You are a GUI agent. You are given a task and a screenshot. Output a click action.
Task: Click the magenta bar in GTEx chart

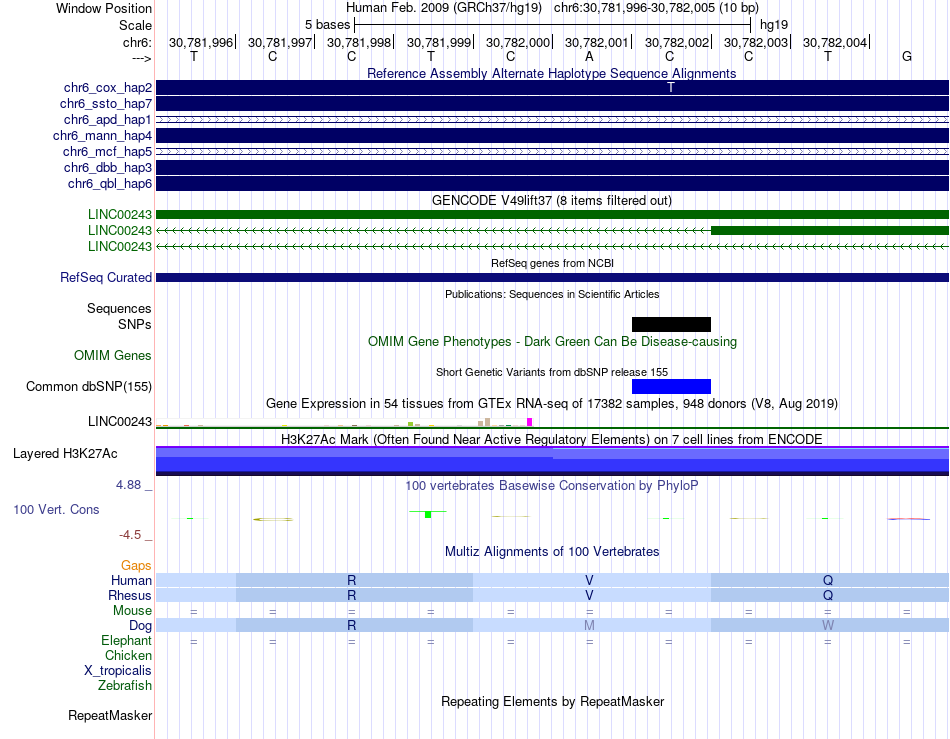tap(530, 422)
